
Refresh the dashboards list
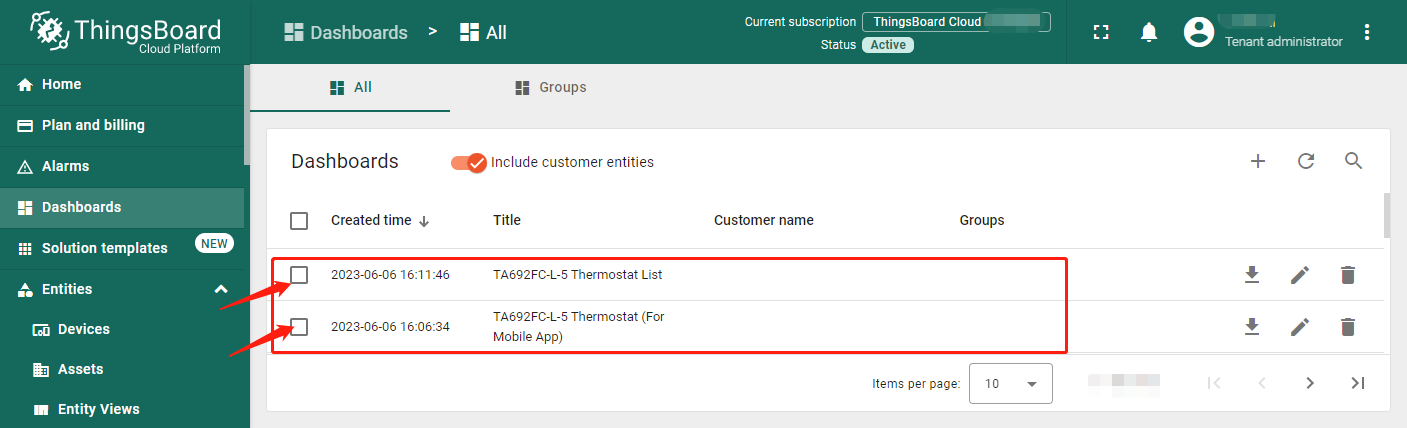(1306, 161)
